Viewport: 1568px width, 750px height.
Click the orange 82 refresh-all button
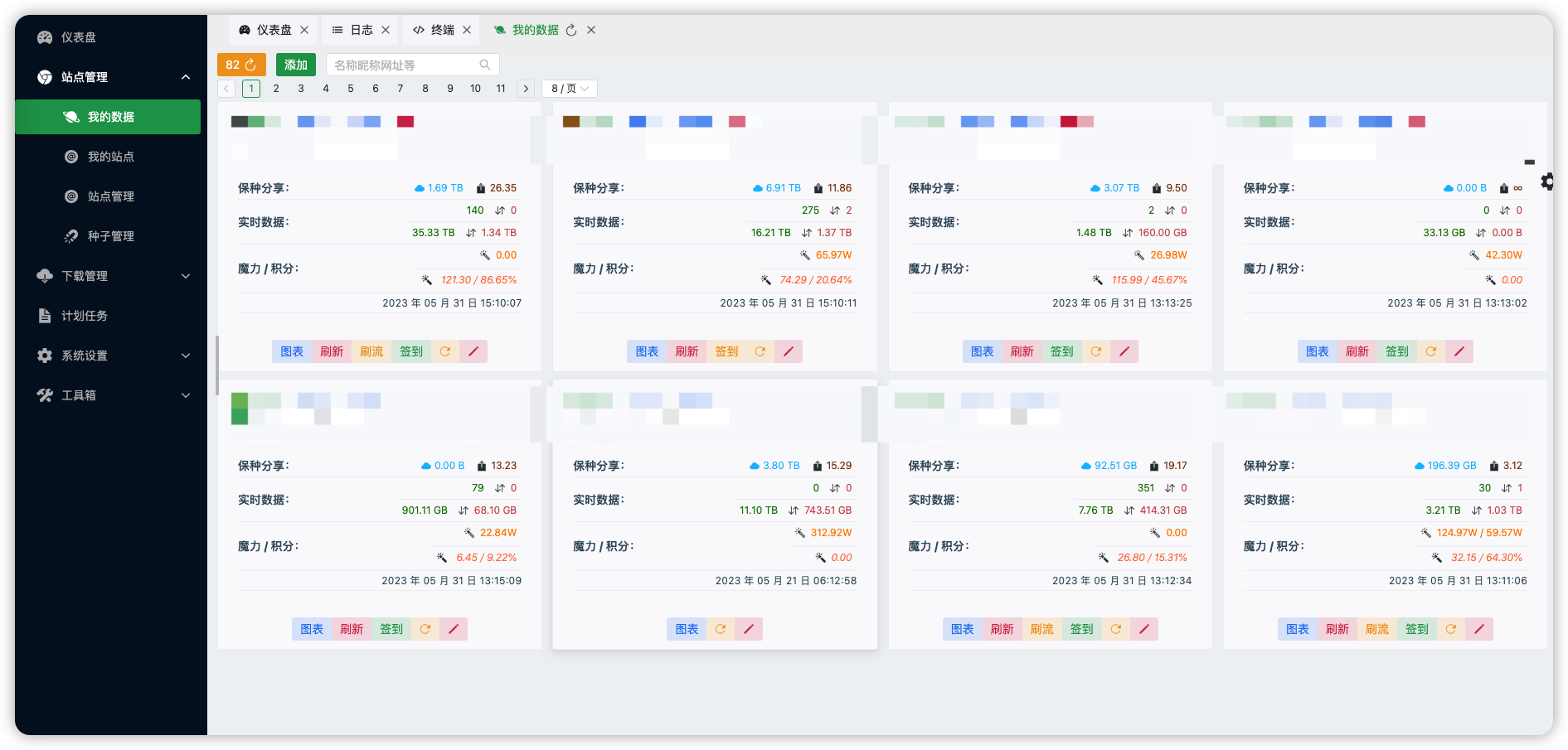[241, 65]
